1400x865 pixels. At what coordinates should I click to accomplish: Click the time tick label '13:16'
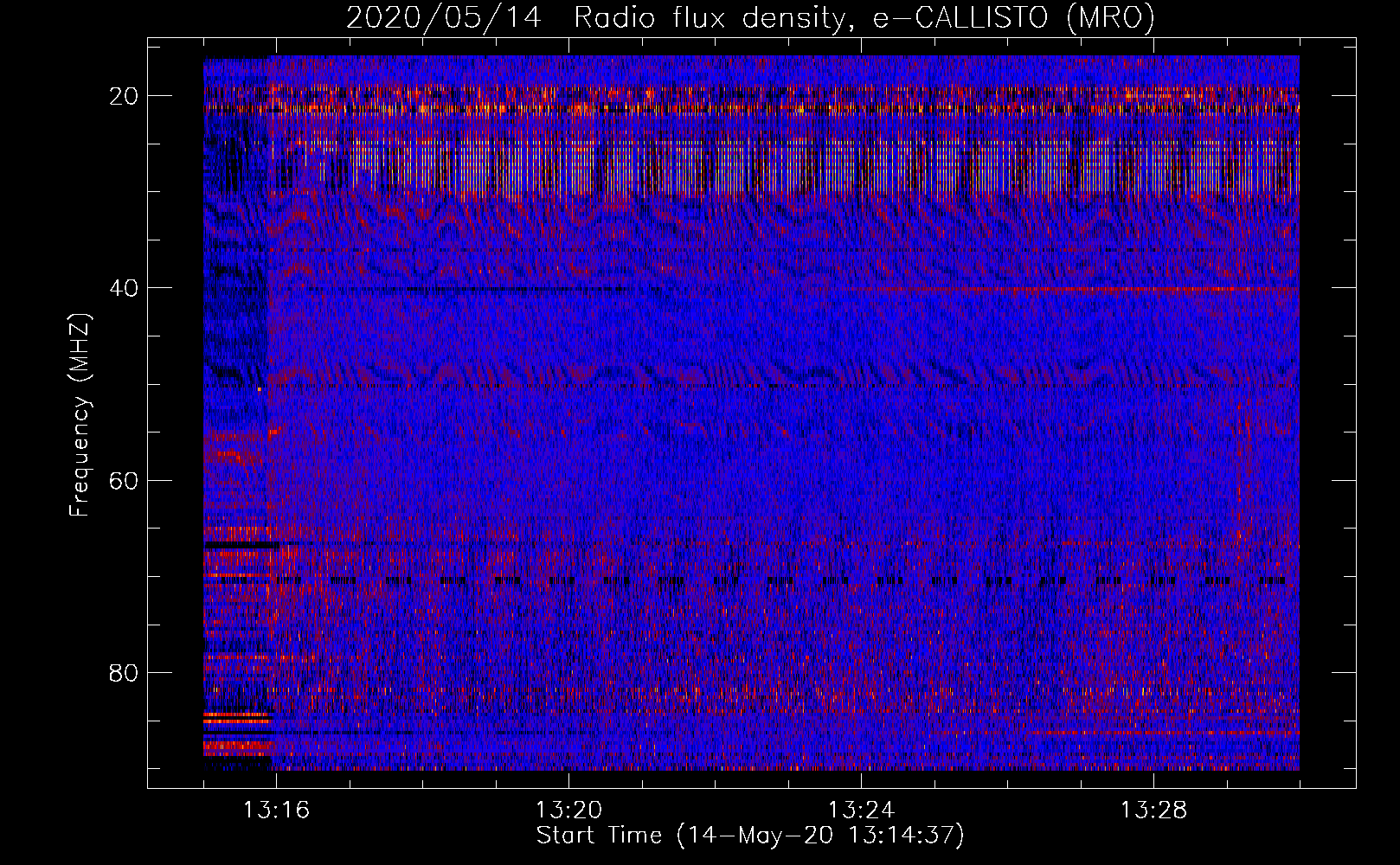(276, 811)
